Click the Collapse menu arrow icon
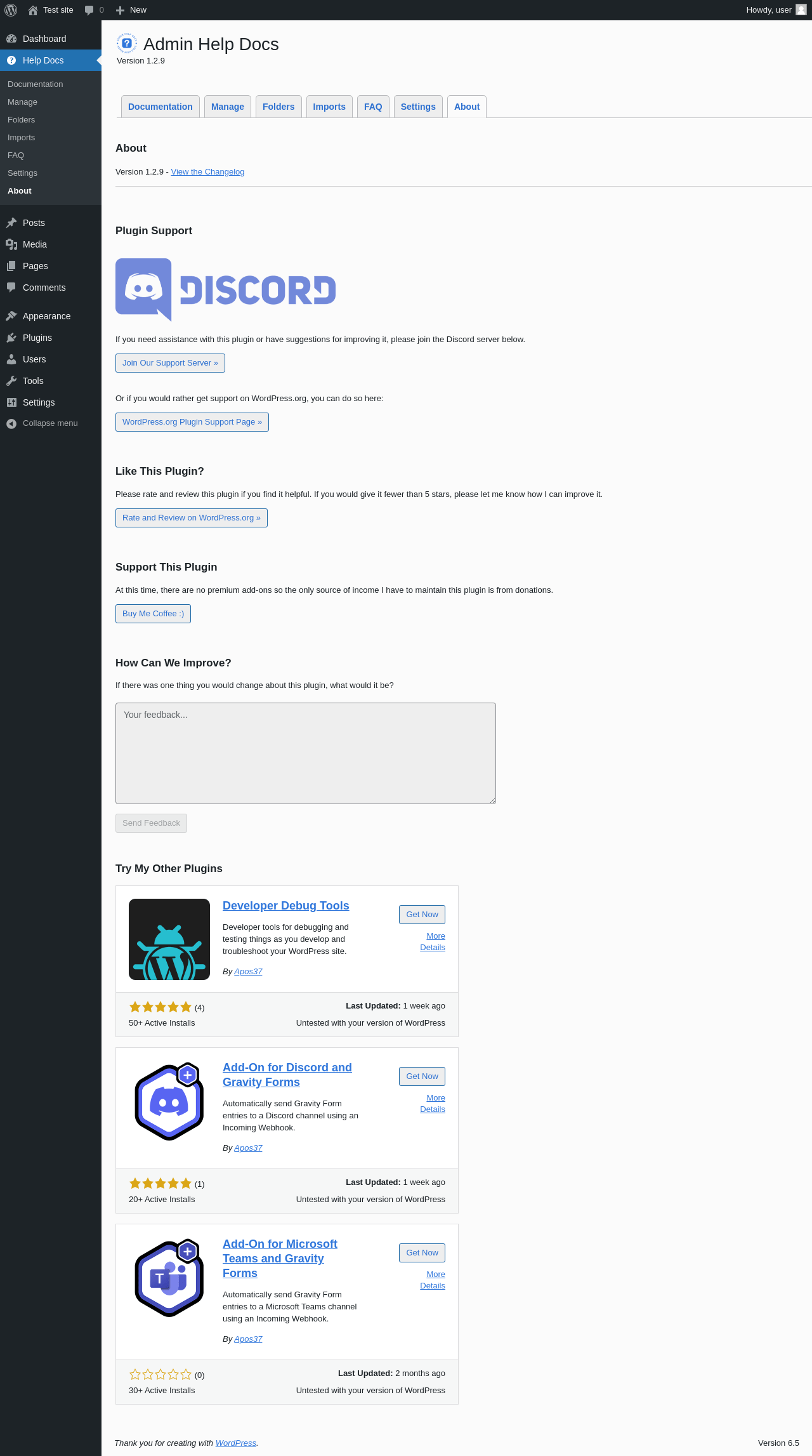 (11, 423)
